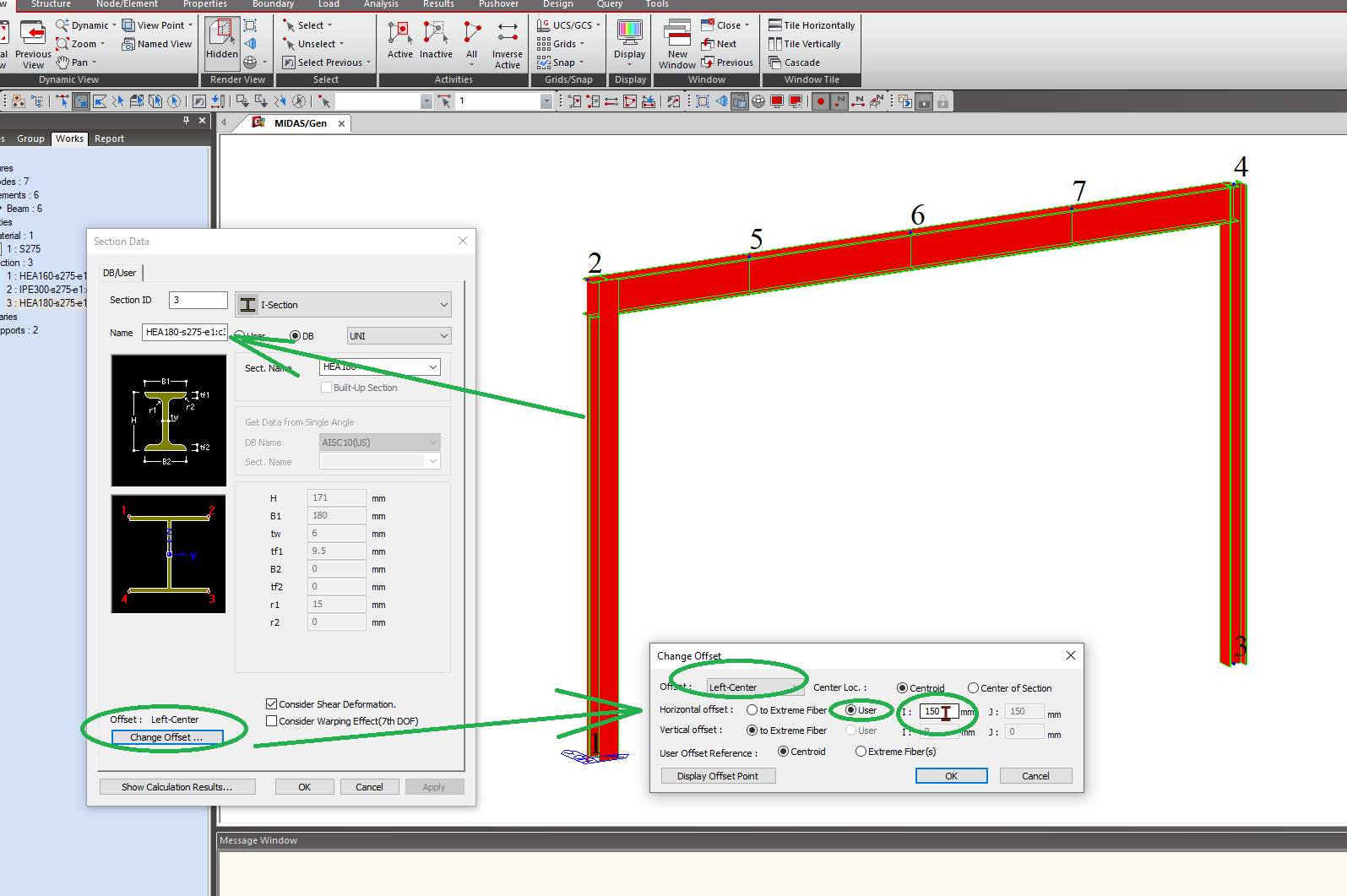Click the Inactive elements icon
Image resolution: width=1347 pixels, height=896 pixels.
point(436,34)
